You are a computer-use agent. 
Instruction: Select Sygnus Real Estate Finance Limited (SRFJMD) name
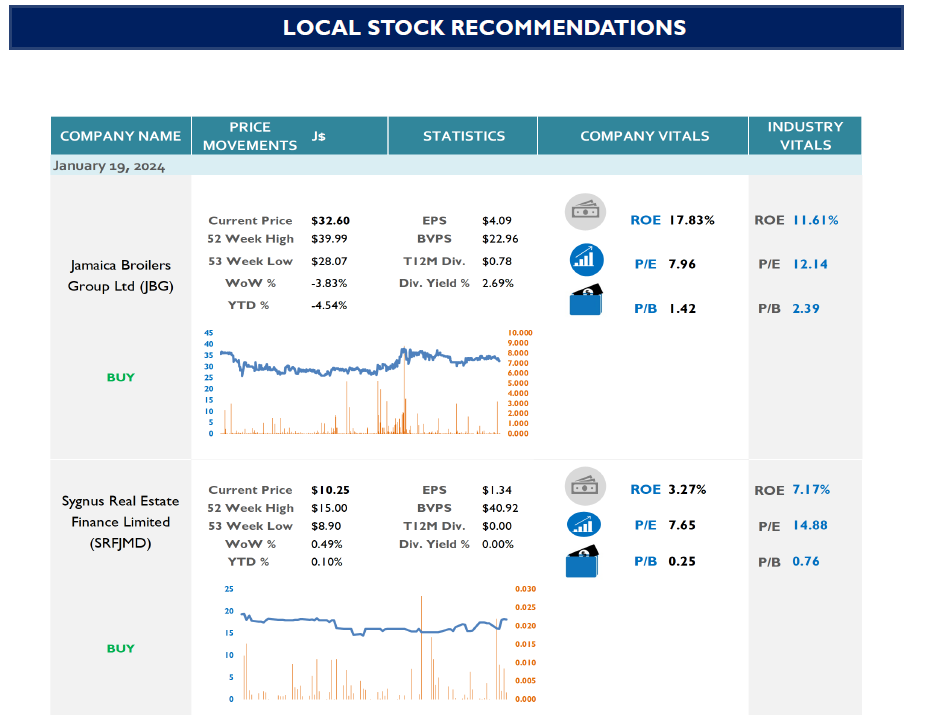pos(120,522)
